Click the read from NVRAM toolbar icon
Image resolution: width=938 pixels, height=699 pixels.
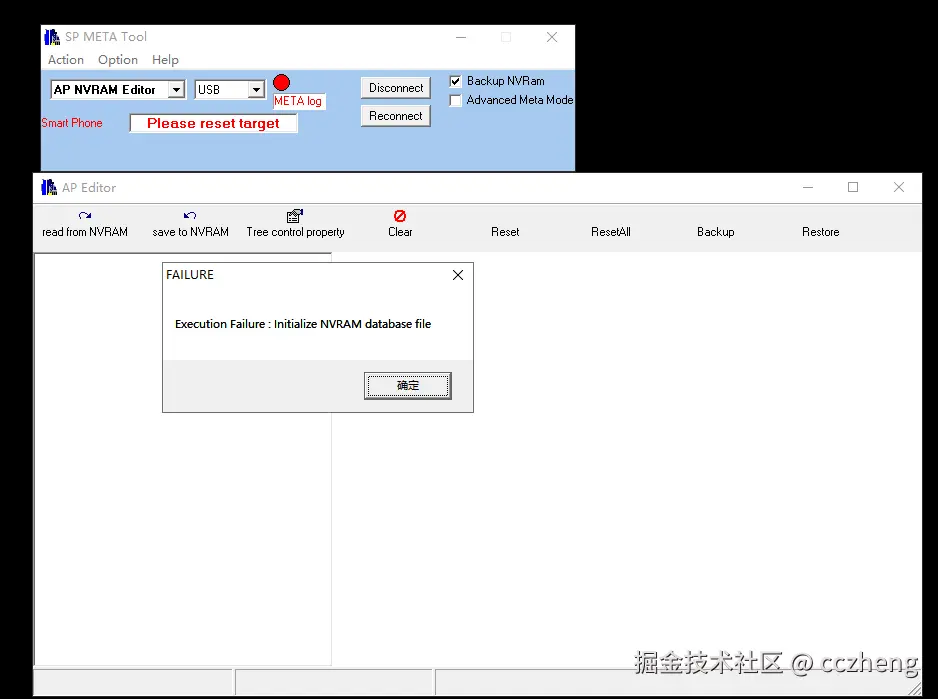(85, 215)
